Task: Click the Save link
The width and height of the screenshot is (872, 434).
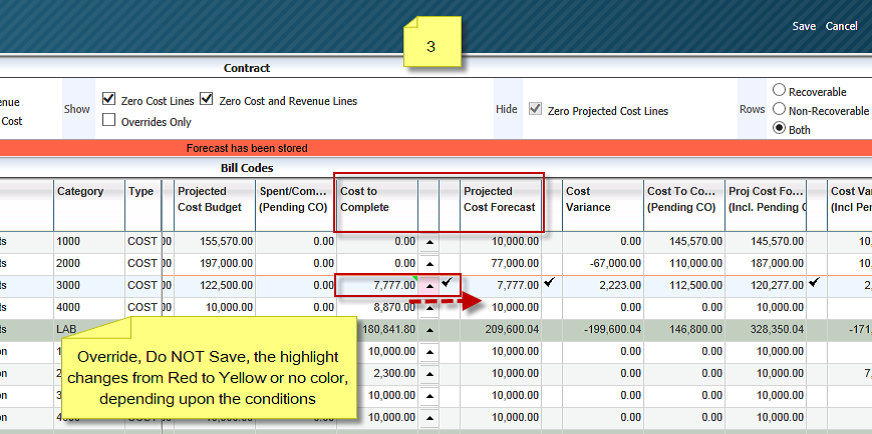Action: click(804, 26)
